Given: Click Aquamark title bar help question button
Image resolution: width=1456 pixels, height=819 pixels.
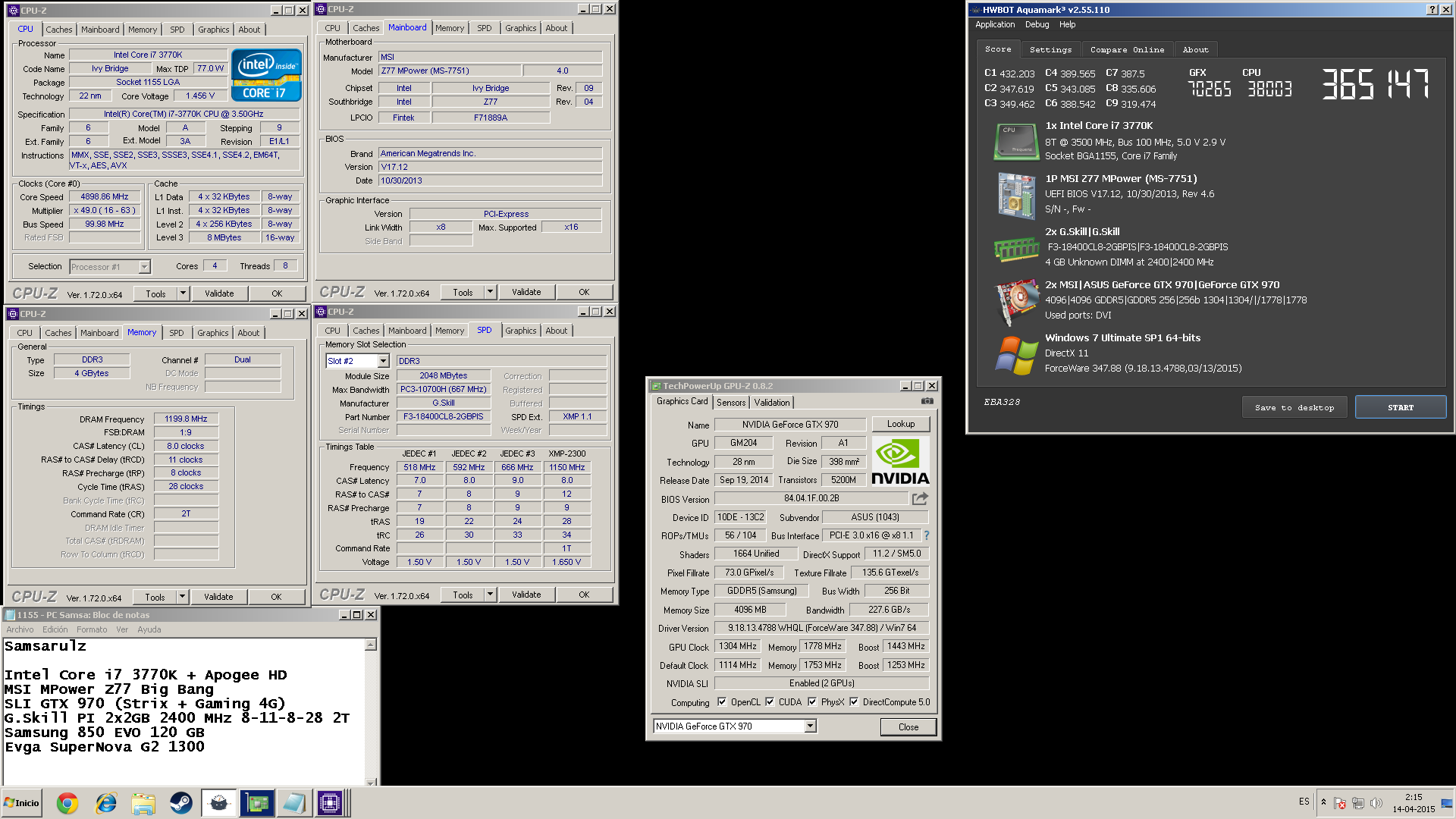Looking at the screenshot, I should pyautogui.click(x=1432, y=10).
